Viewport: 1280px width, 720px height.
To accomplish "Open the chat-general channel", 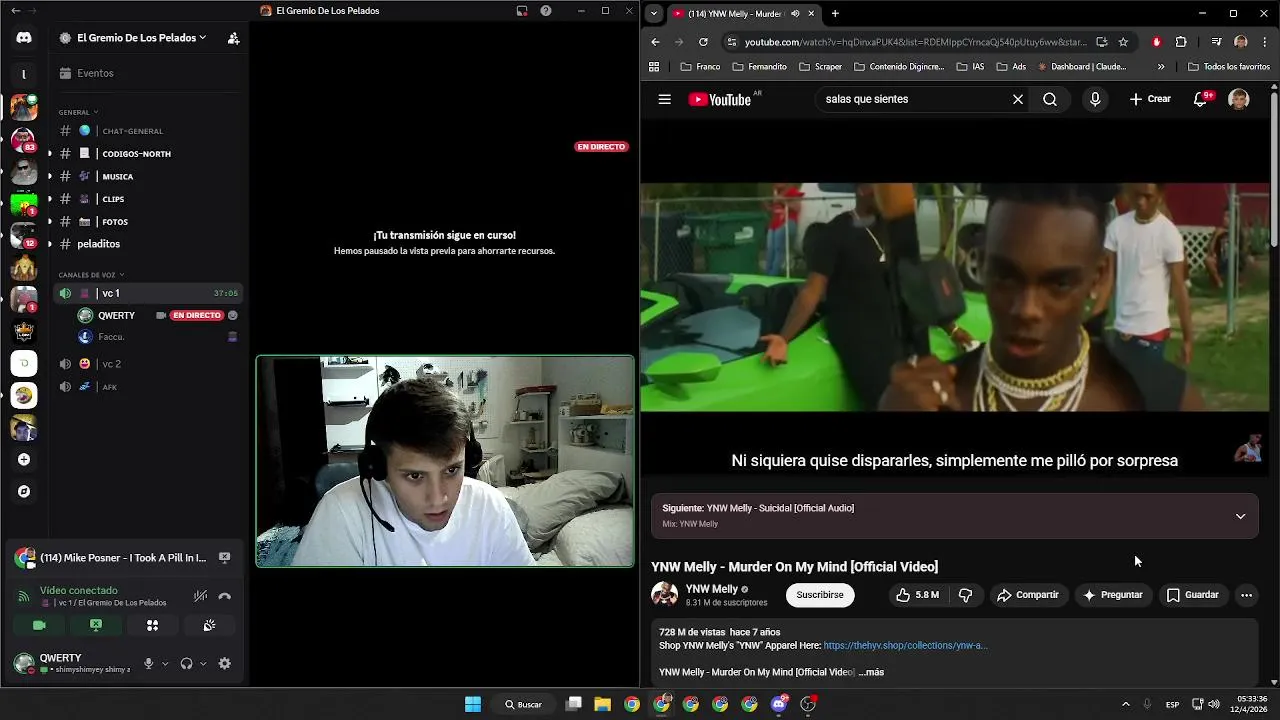I will pos(148,131).
